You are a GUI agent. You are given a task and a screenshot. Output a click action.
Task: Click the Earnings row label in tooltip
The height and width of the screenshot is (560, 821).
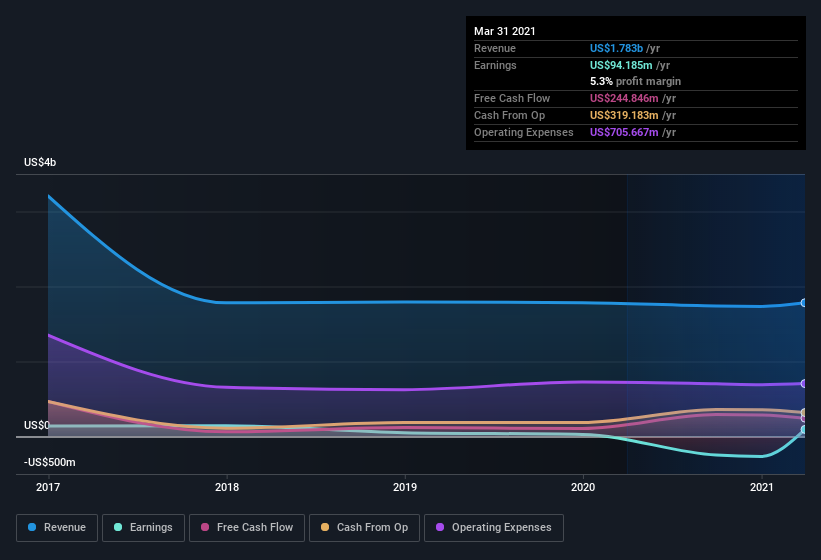point(495,65)
